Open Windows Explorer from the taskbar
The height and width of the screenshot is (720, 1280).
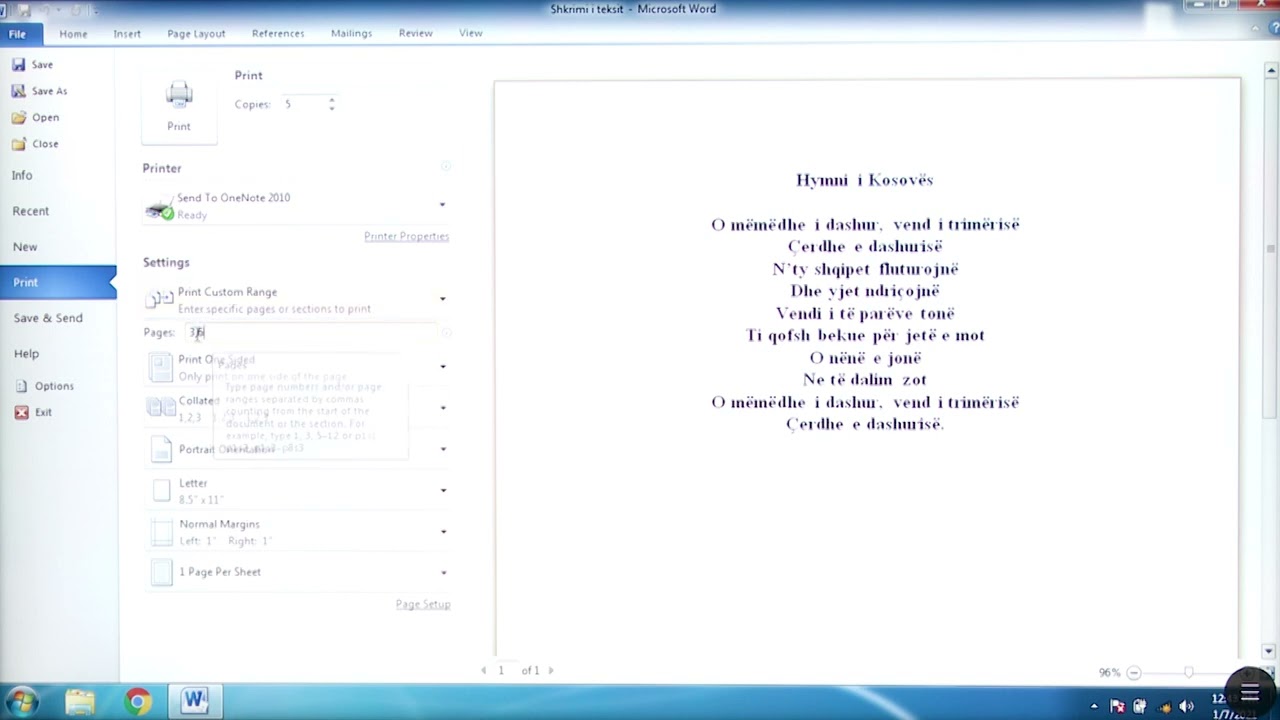pos(80,702)
